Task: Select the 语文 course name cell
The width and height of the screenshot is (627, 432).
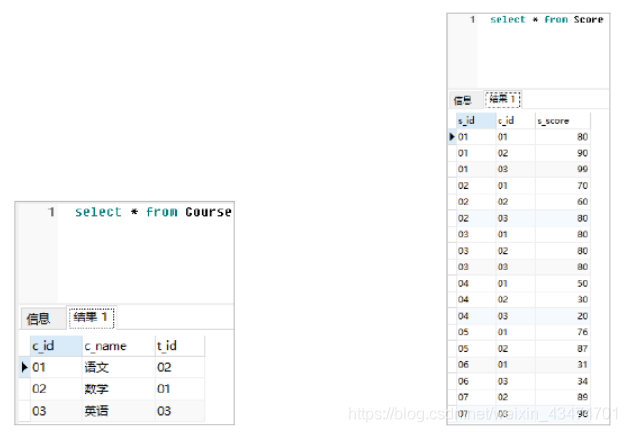Action: (x=119, y=367)
